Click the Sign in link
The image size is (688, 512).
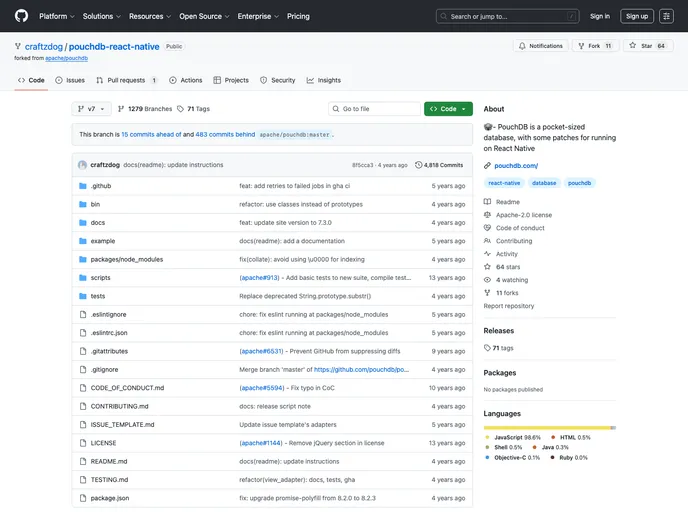pyautogui.click(x=599, y=16)
